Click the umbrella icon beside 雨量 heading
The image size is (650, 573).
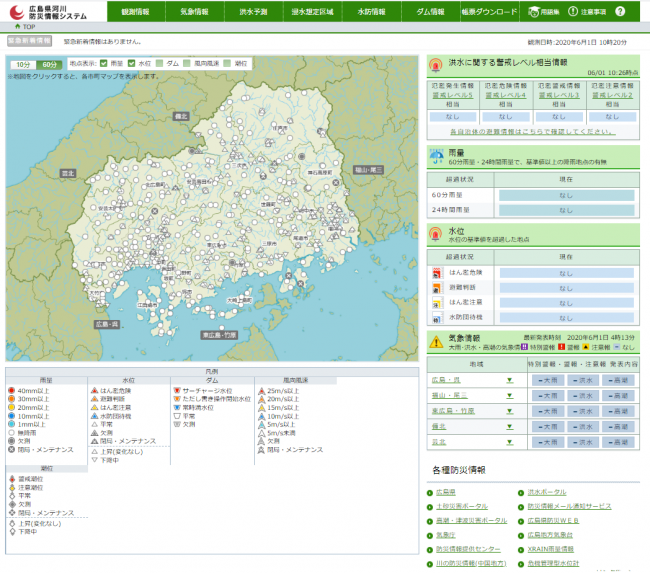pyautogui.click(x=436, y=156)
